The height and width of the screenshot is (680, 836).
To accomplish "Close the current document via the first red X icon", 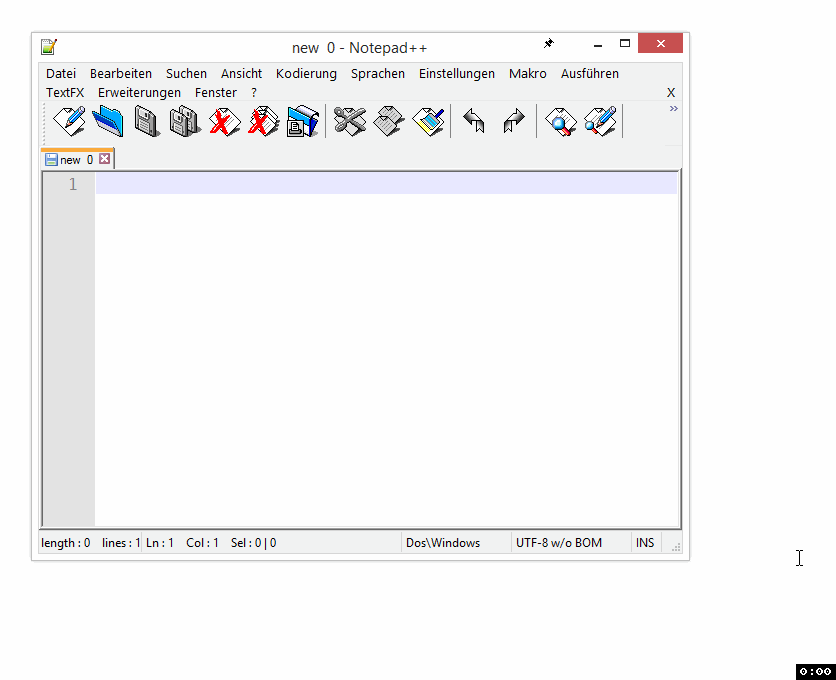I will [225, 122].
